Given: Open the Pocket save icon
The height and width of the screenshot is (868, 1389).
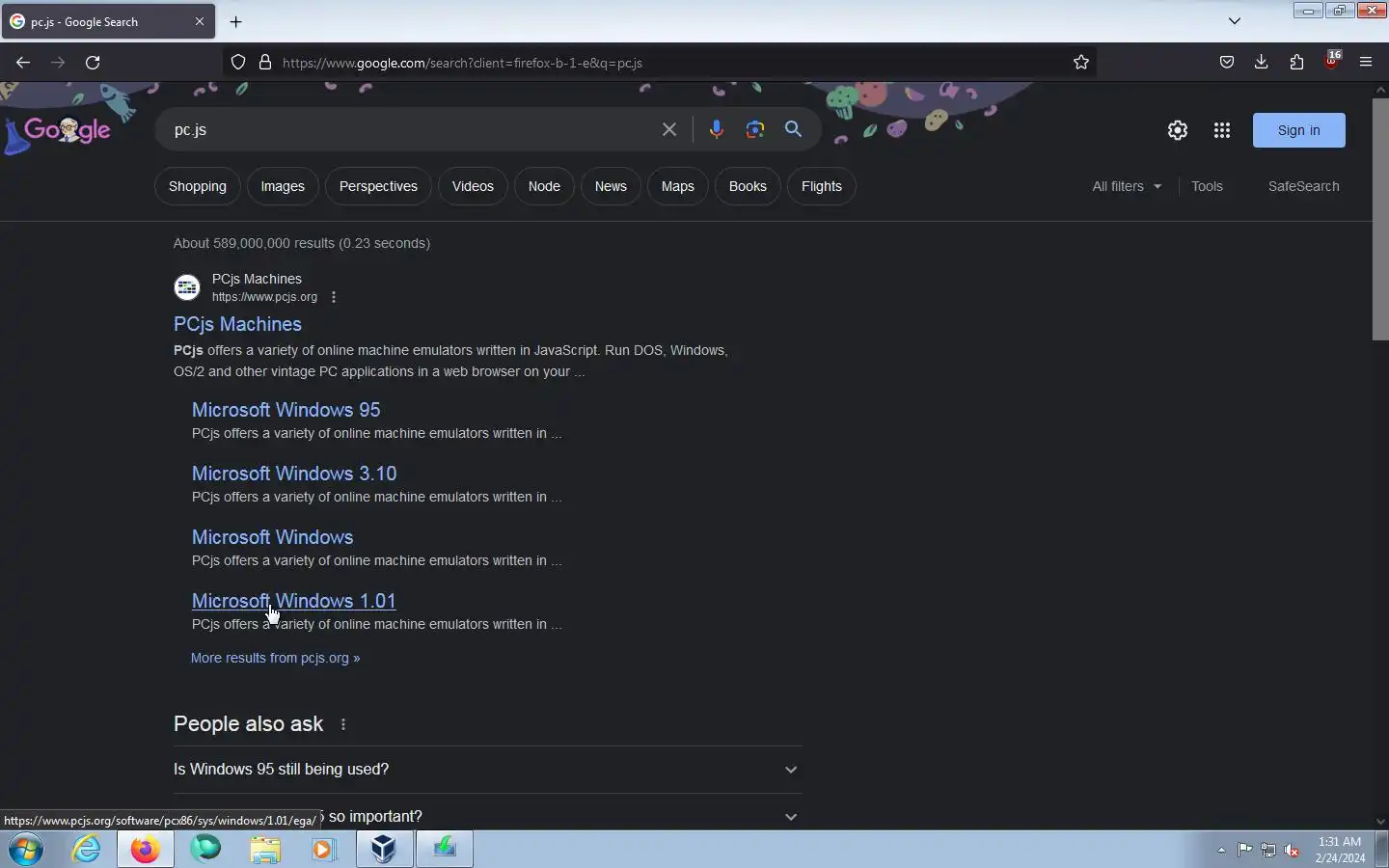Looking at the screenshot, I should (1227, 63).
